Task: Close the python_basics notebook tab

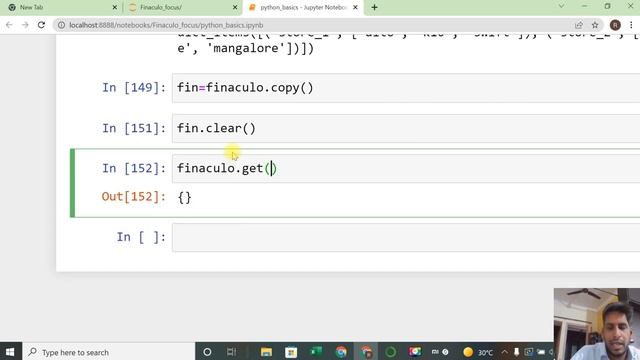Action: pos(355,7)
